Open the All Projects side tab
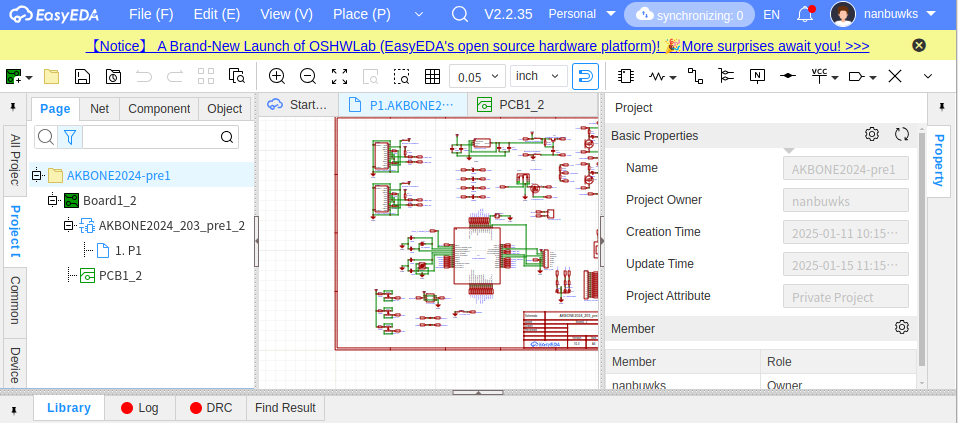The width and height of the screenshot is (958, 423). pos(15,161)
